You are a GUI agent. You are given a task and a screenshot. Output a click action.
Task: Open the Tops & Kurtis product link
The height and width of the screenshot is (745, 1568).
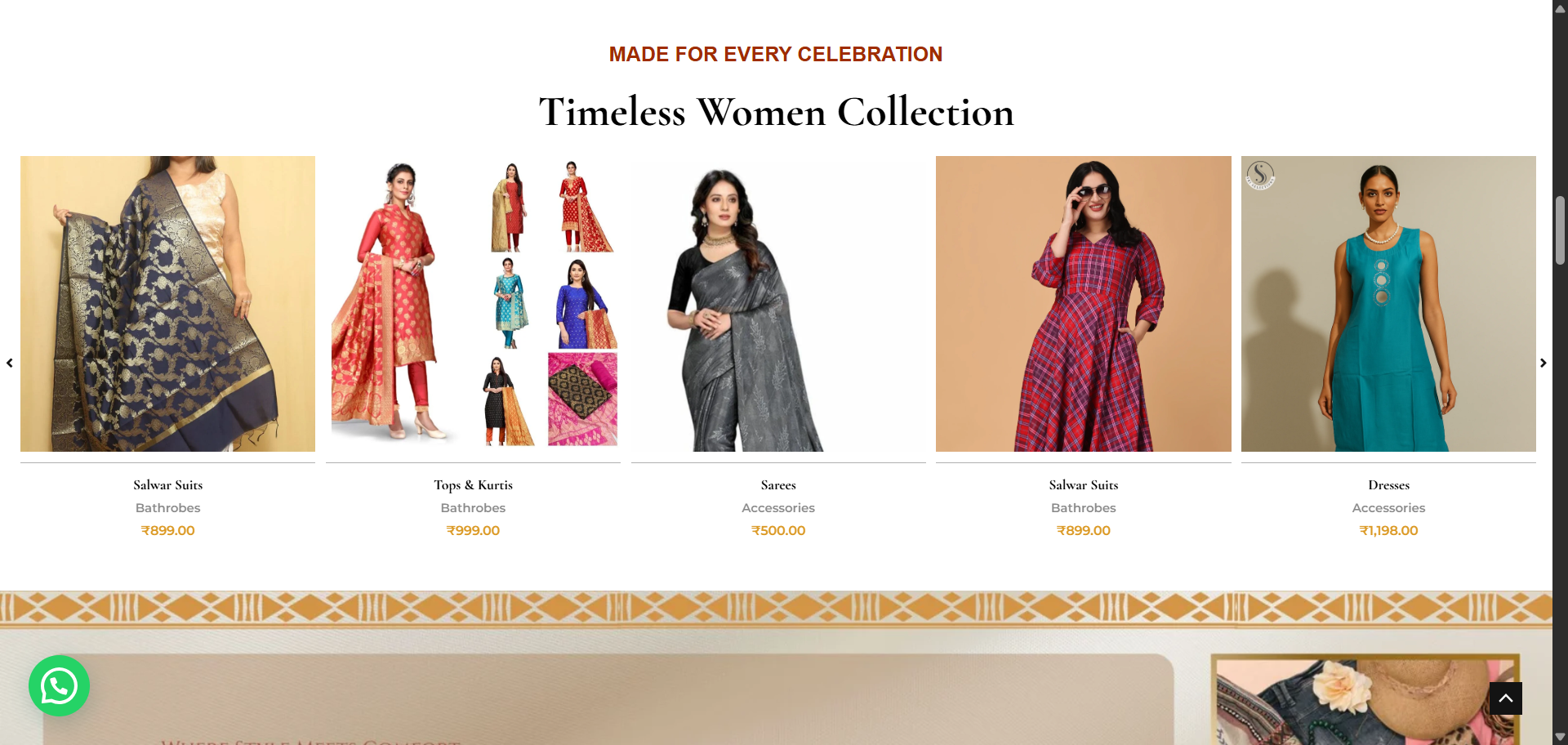click(473, 485)
